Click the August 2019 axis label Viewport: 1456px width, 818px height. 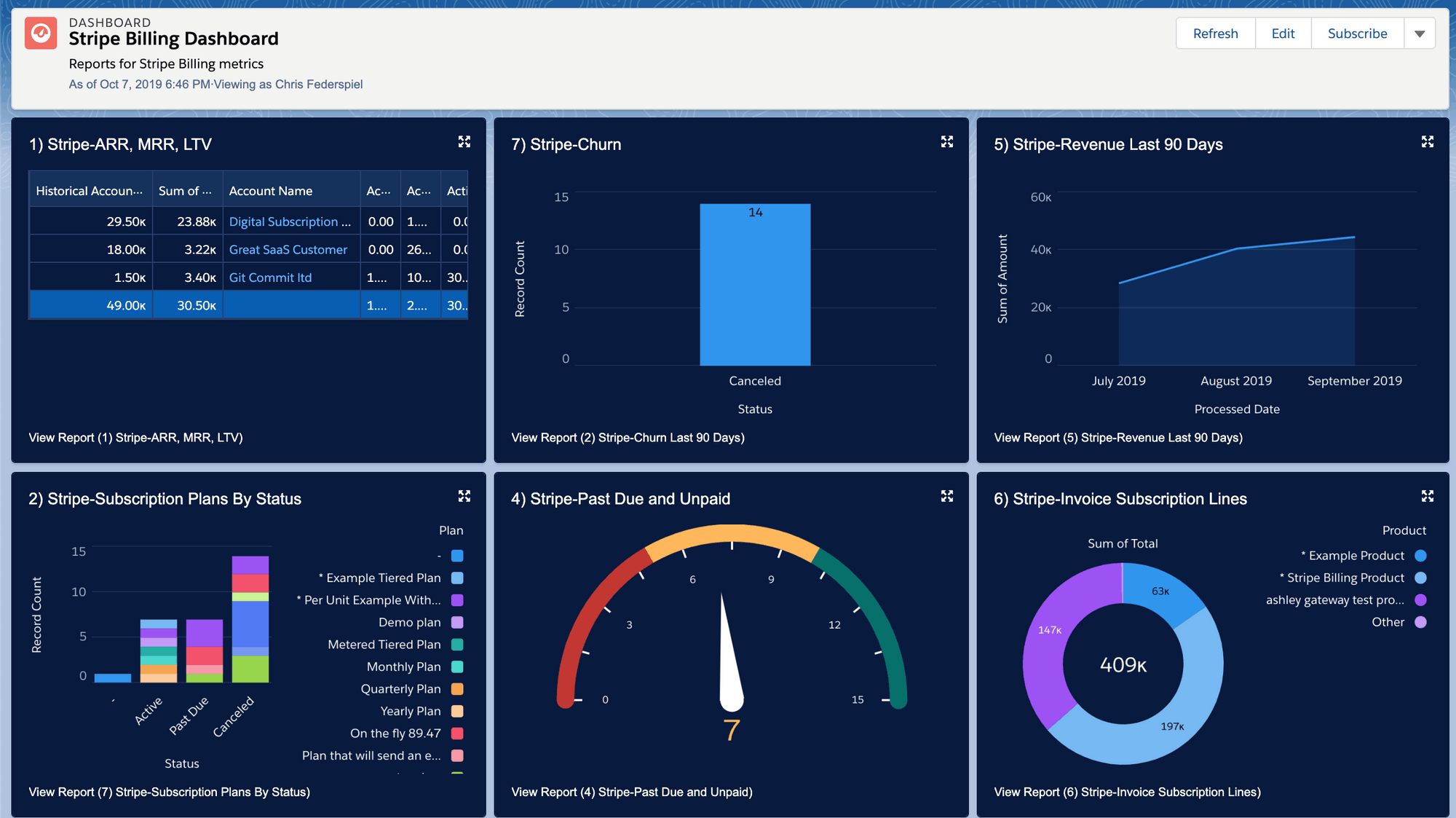(x=1236, y=381)
